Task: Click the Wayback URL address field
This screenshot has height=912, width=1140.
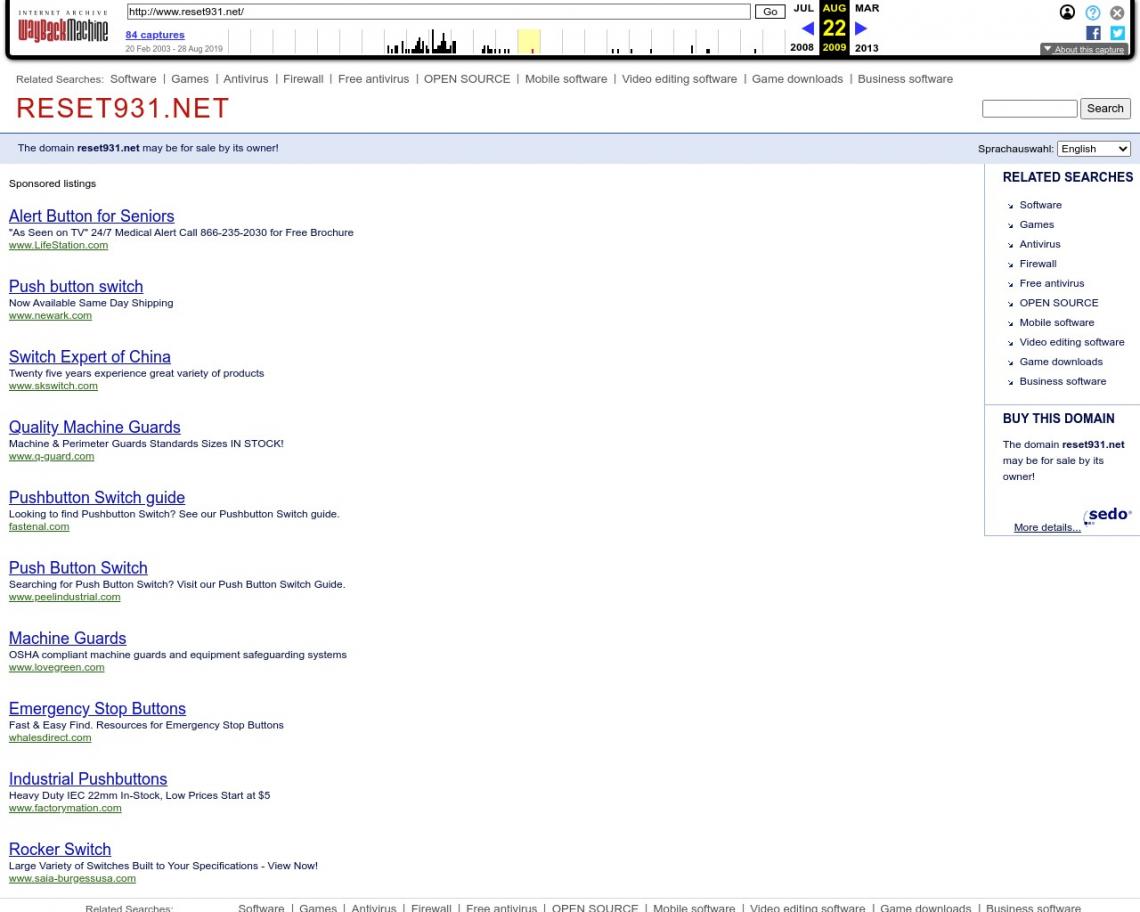Action: (x=438, y=12)
